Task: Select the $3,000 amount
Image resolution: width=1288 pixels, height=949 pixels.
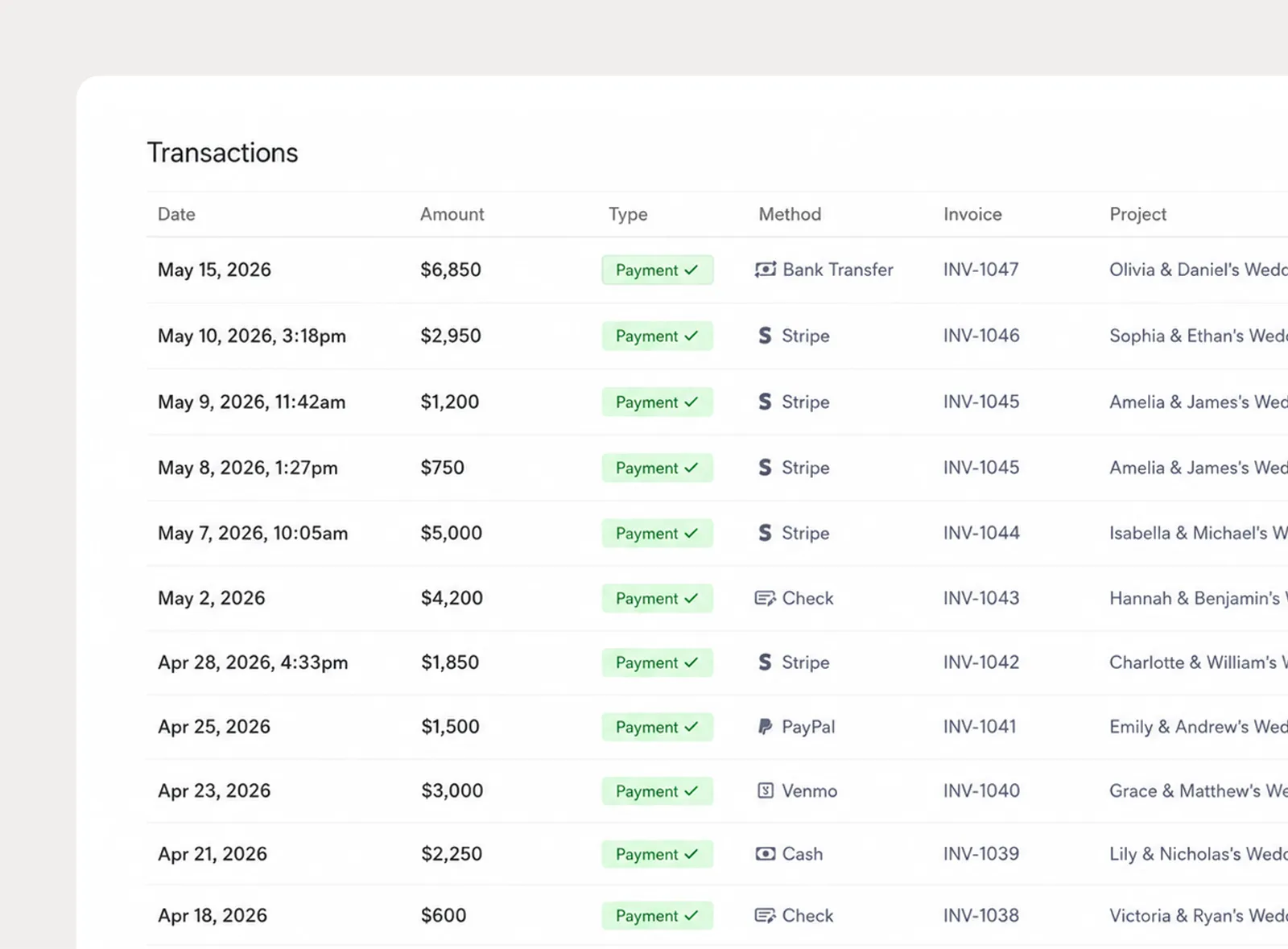Action: coord(452,791)
